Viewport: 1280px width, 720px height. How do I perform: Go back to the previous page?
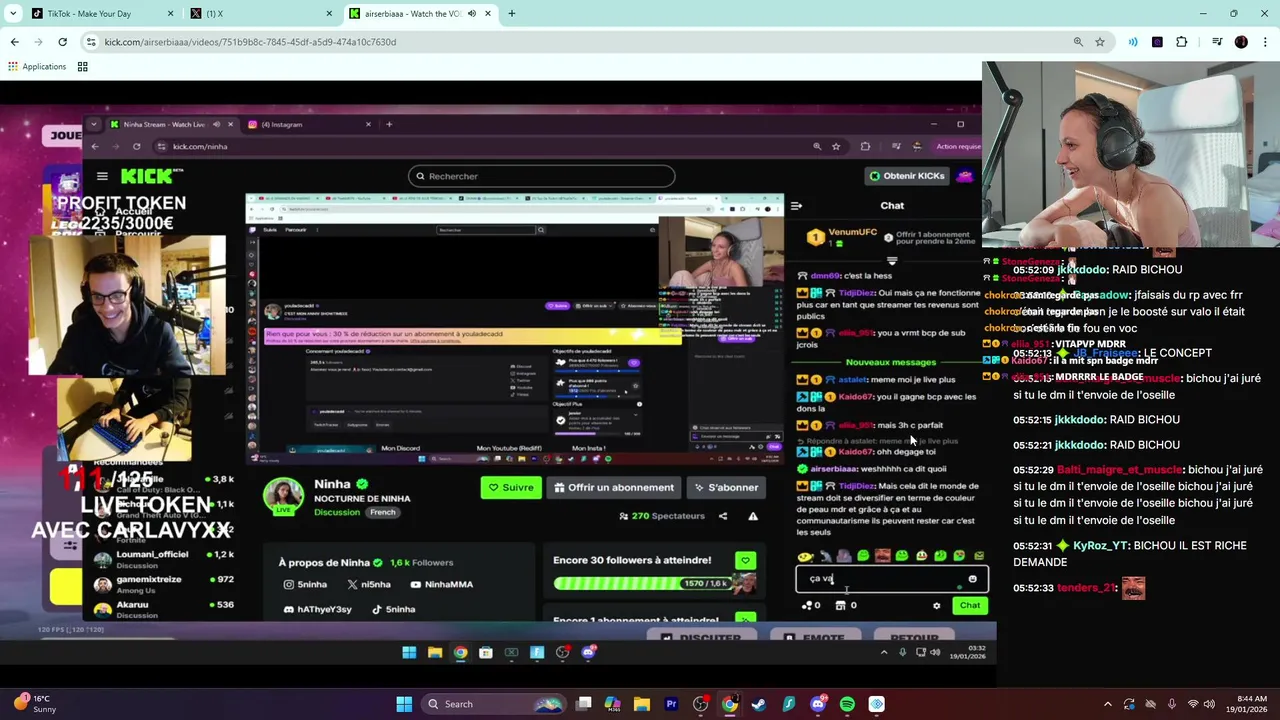coord(14,42)
